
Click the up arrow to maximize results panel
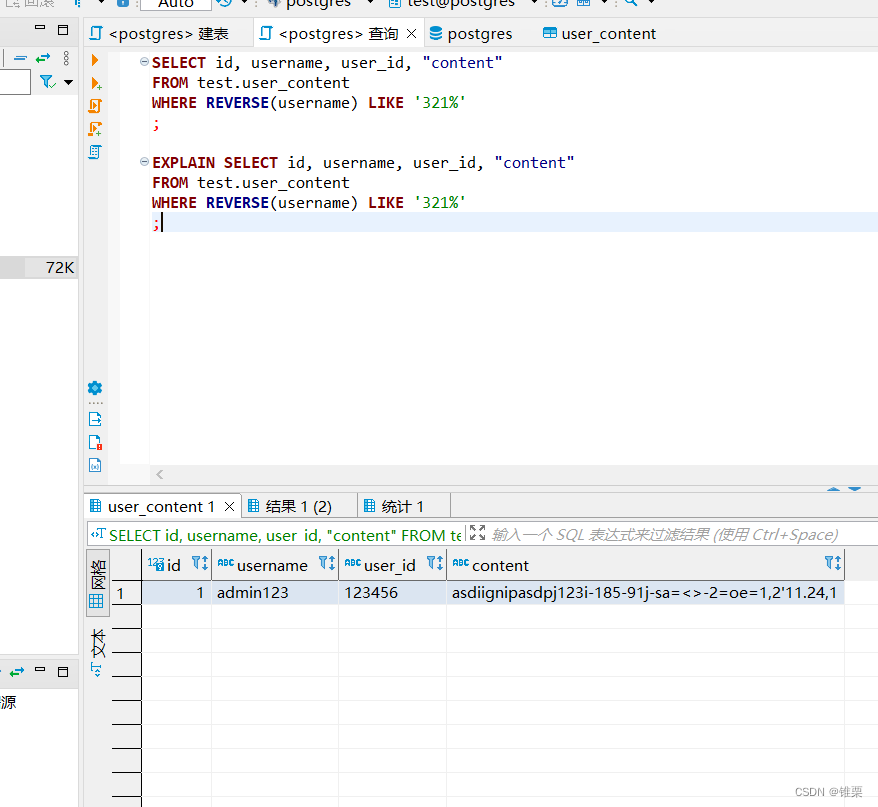[833, 488]
